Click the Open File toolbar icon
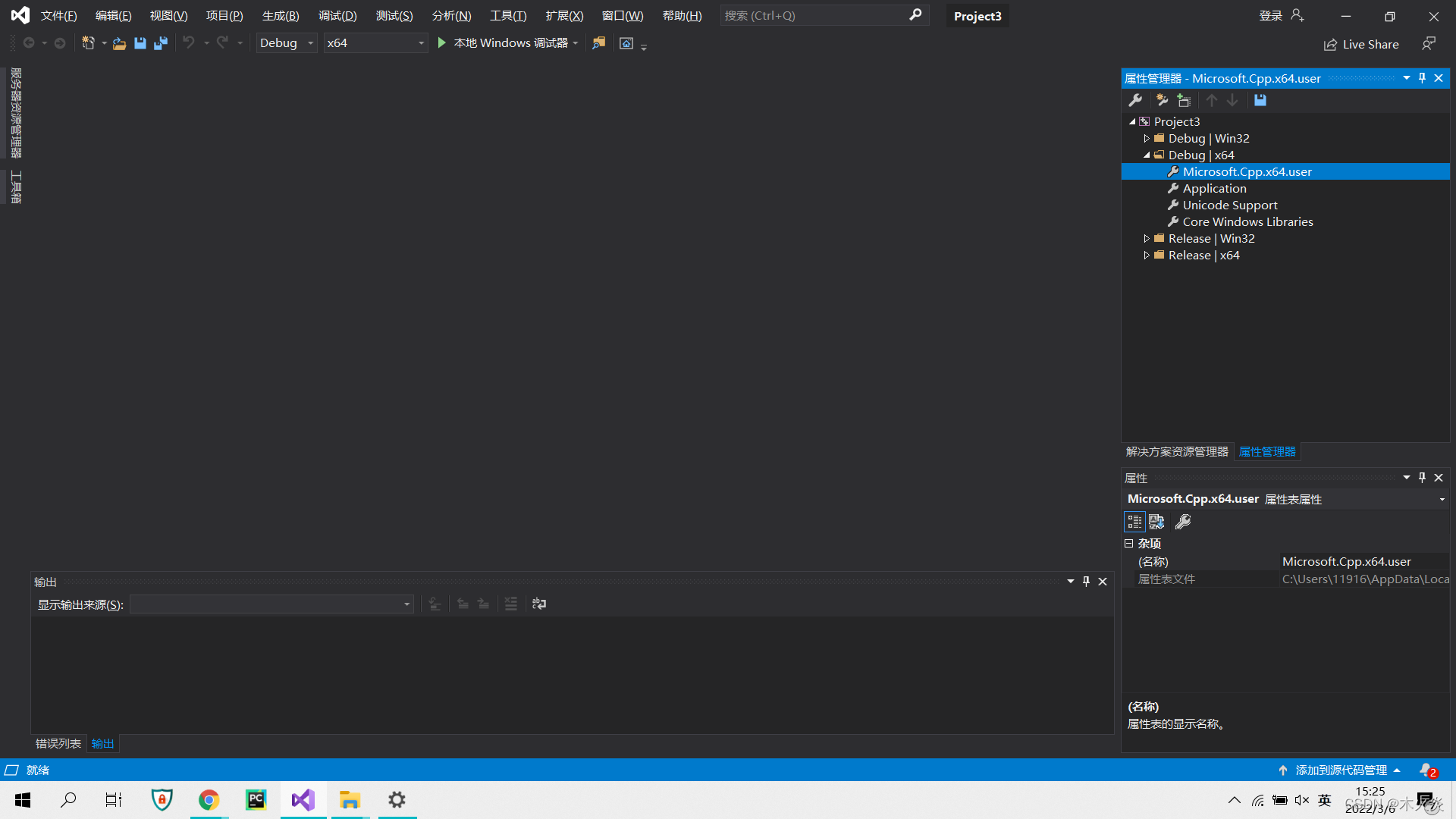Image resolution: width=1456 pixels, height=819 pixels. click(x=119, y=43)
